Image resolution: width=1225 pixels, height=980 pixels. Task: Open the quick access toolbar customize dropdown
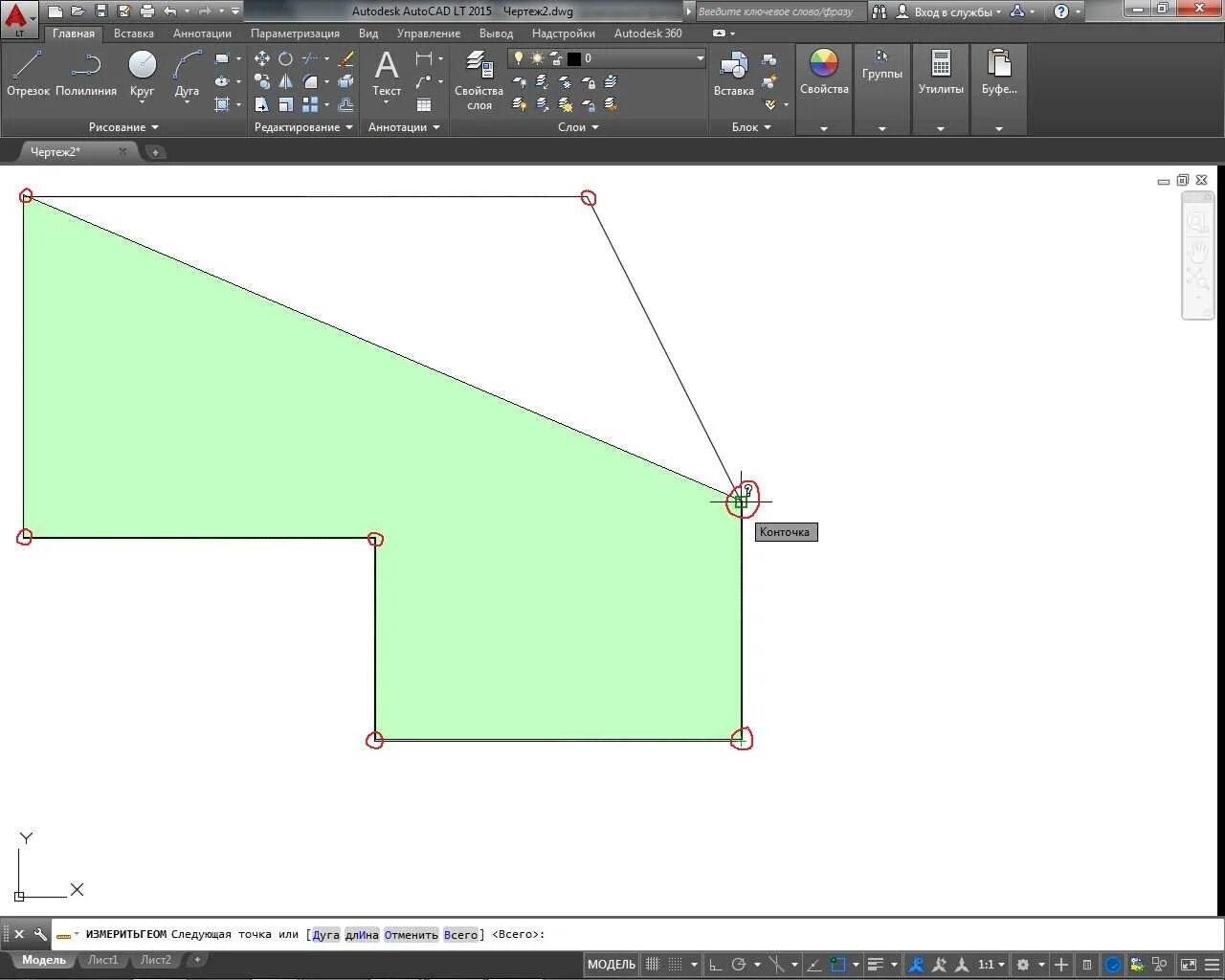tap(236, 11)
